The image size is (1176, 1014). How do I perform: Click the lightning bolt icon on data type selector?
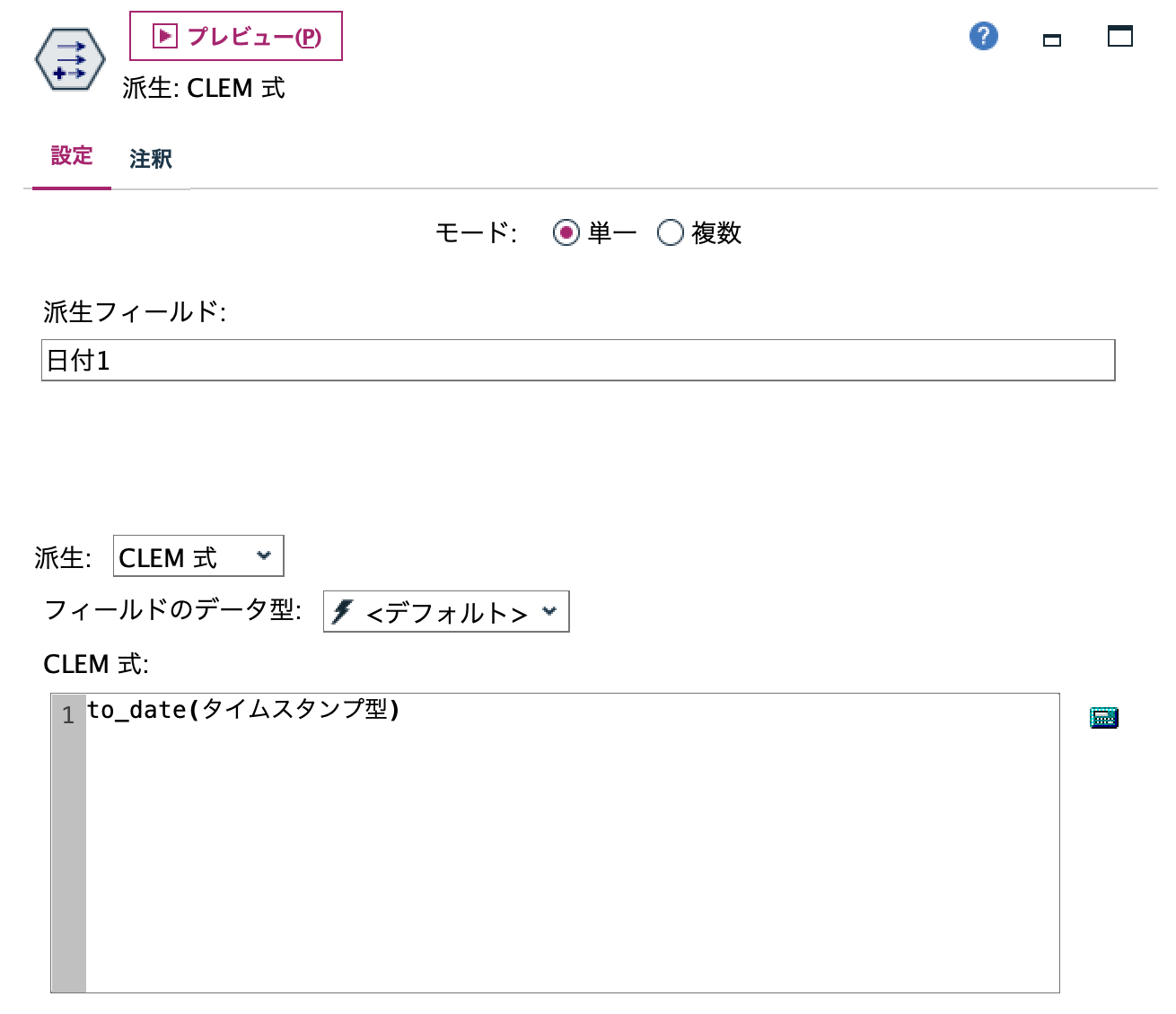pos(343,612)
